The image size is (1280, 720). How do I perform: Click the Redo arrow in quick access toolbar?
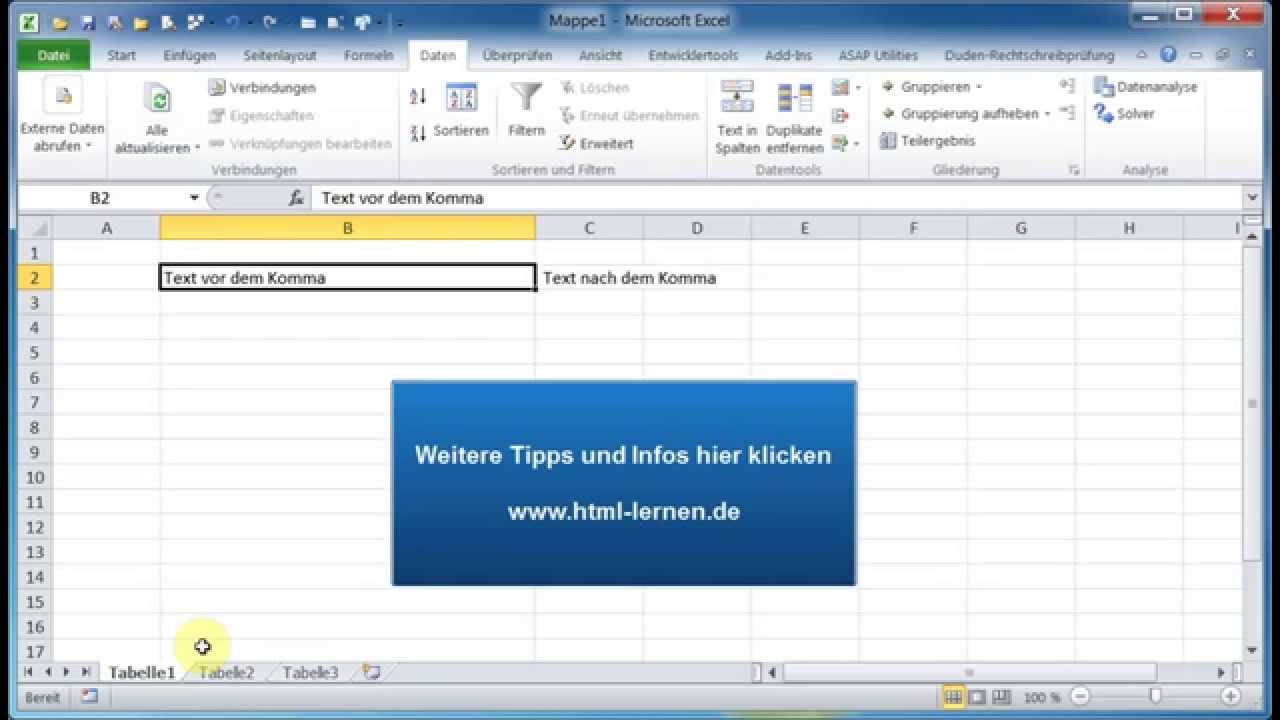coord(269,21)
